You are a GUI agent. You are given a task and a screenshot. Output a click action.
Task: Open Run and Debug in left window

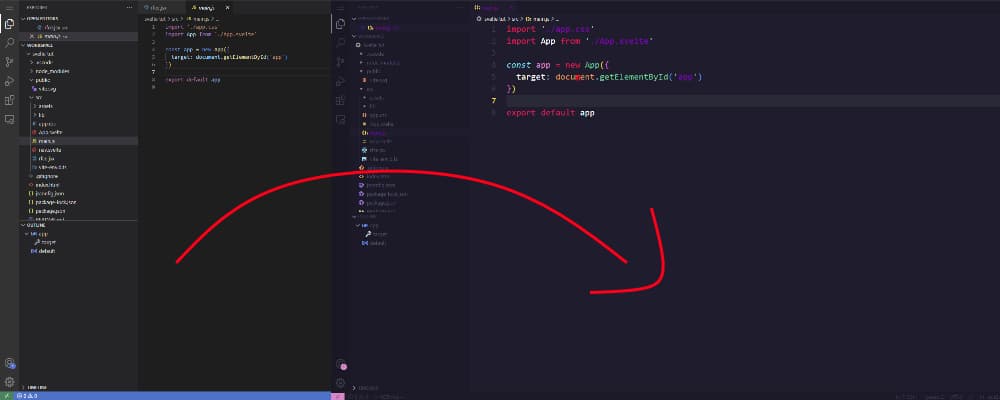(9, 80)
